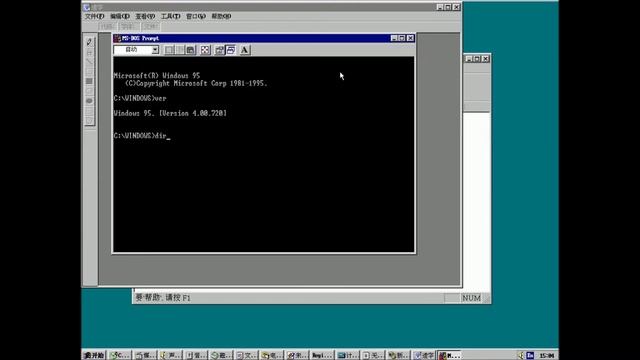Minimize the MS-DOS Prompt window
The width and height of the screenshot is (640, 360).
(394, 38)
